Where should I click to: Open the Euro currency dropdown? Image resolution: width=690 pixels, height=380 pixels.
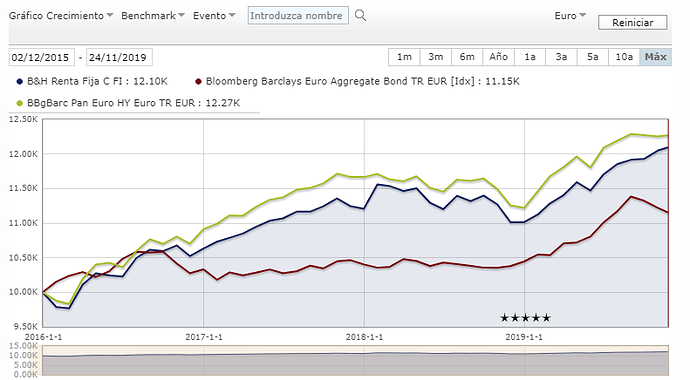point(570,16)
